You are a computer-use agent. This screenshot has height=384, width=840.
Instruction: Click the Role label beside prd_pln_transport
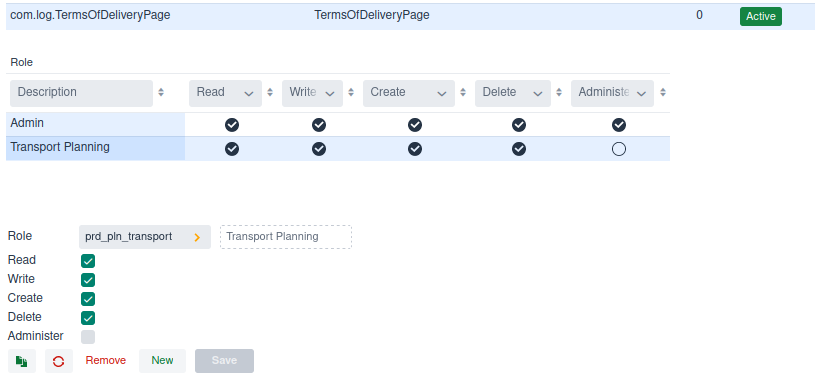click(x=20, y=236)
